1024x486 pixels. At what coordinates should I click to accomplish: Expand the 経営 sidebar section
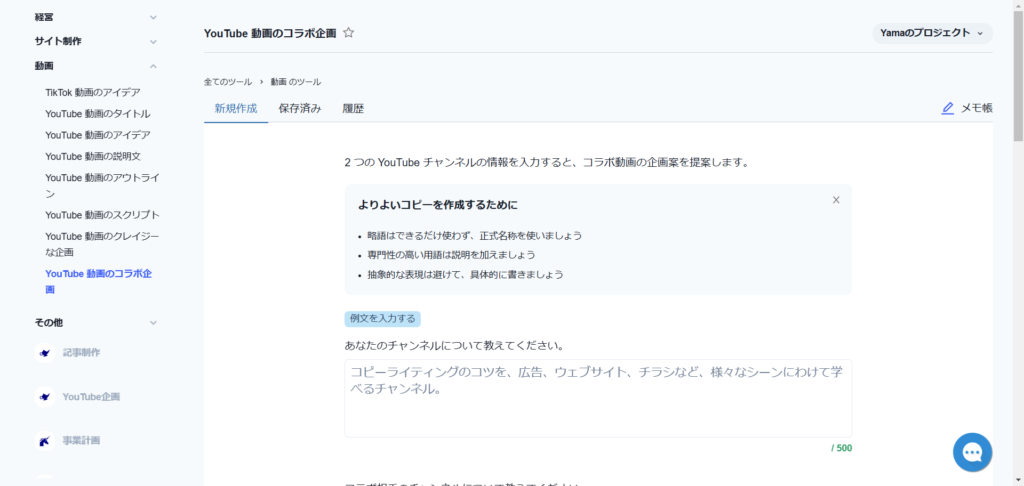(96, 17)
